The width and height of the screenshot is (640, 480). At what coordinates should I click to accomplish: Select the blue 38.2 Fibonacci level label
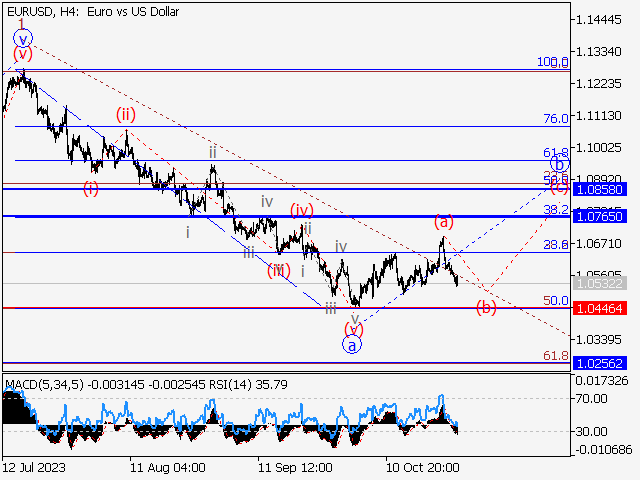coord(556,210)
